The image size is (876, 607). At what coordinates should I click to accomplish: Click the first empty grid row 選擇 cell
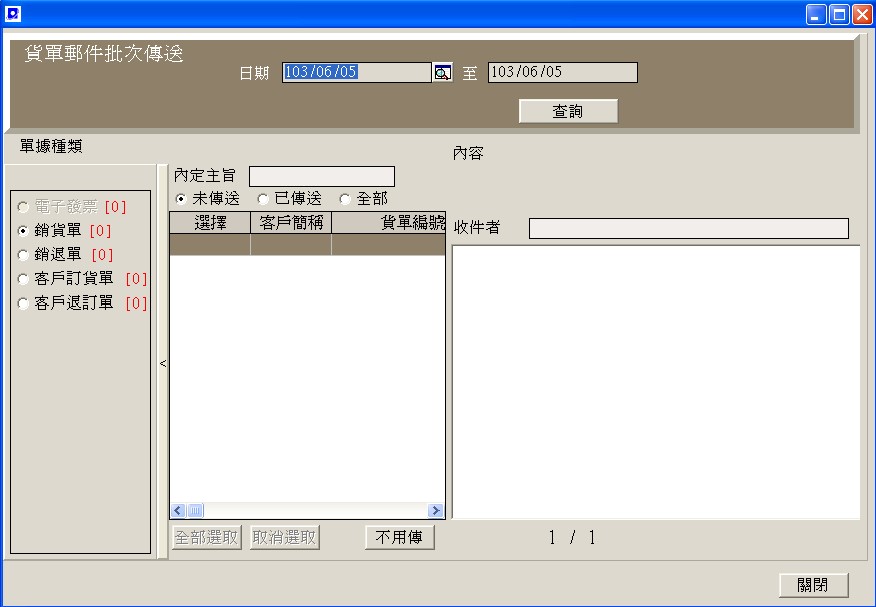210,245
